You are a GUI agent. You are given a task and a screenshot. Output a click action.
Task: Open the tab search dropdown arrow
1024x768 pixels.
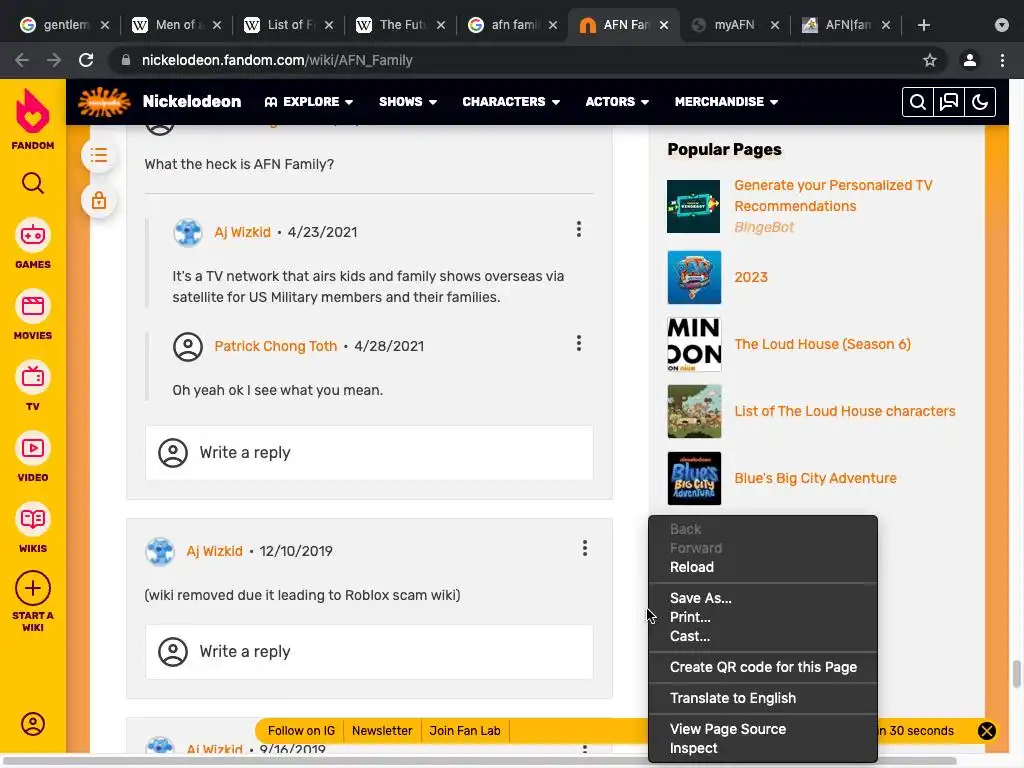[1002, 25]
